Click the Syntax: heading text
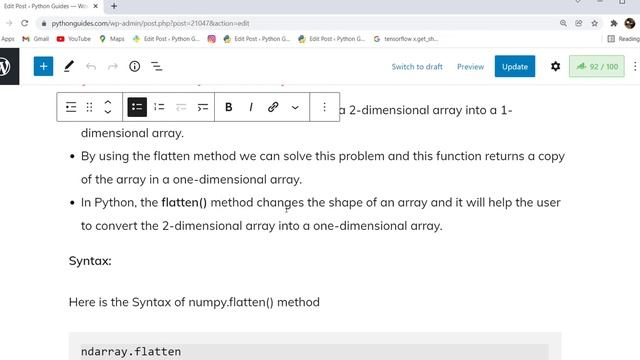Image resolution: width=640 pixels, height=360 pixels. click(x=90, y=261)
